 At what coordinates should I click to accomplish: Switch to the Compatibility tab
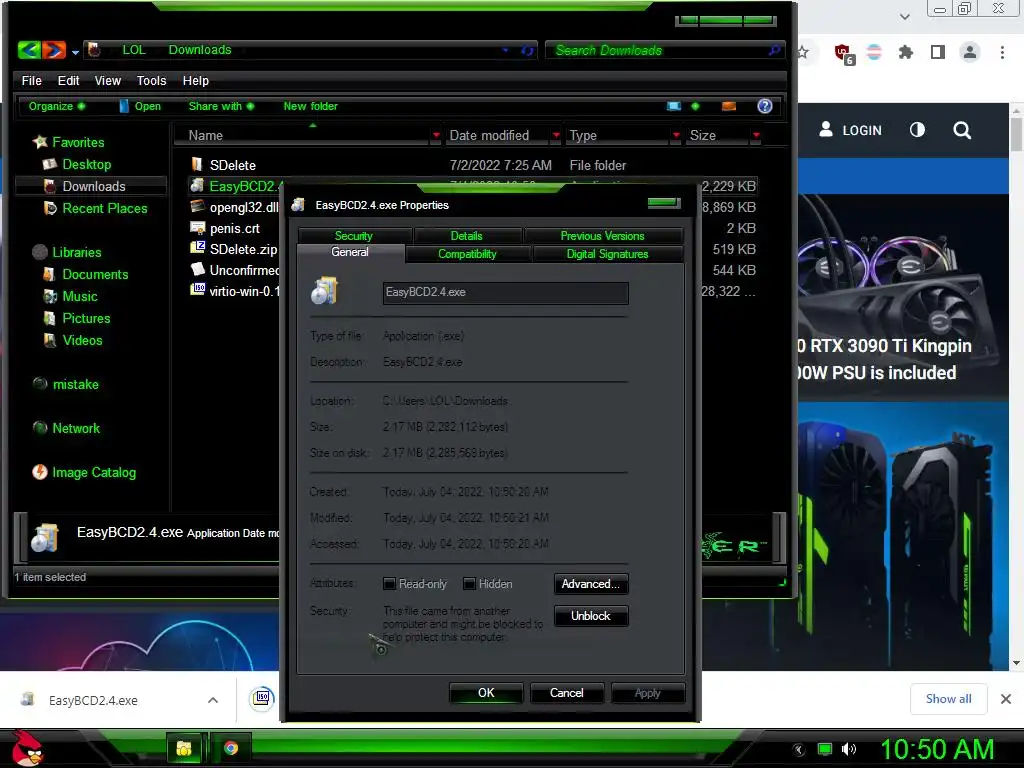click(467, 254)
